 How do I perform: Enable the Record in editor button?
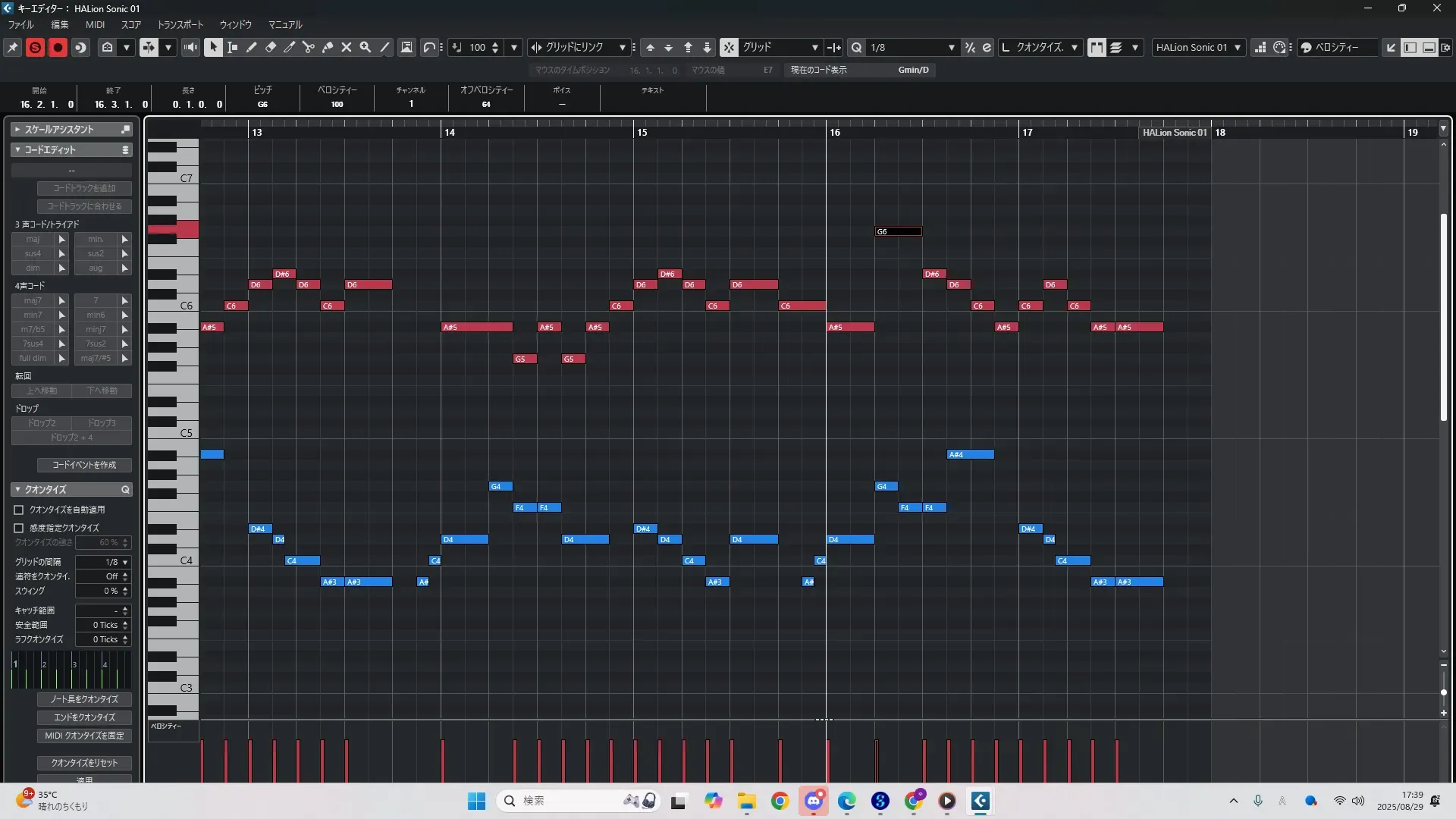point(58,47)
